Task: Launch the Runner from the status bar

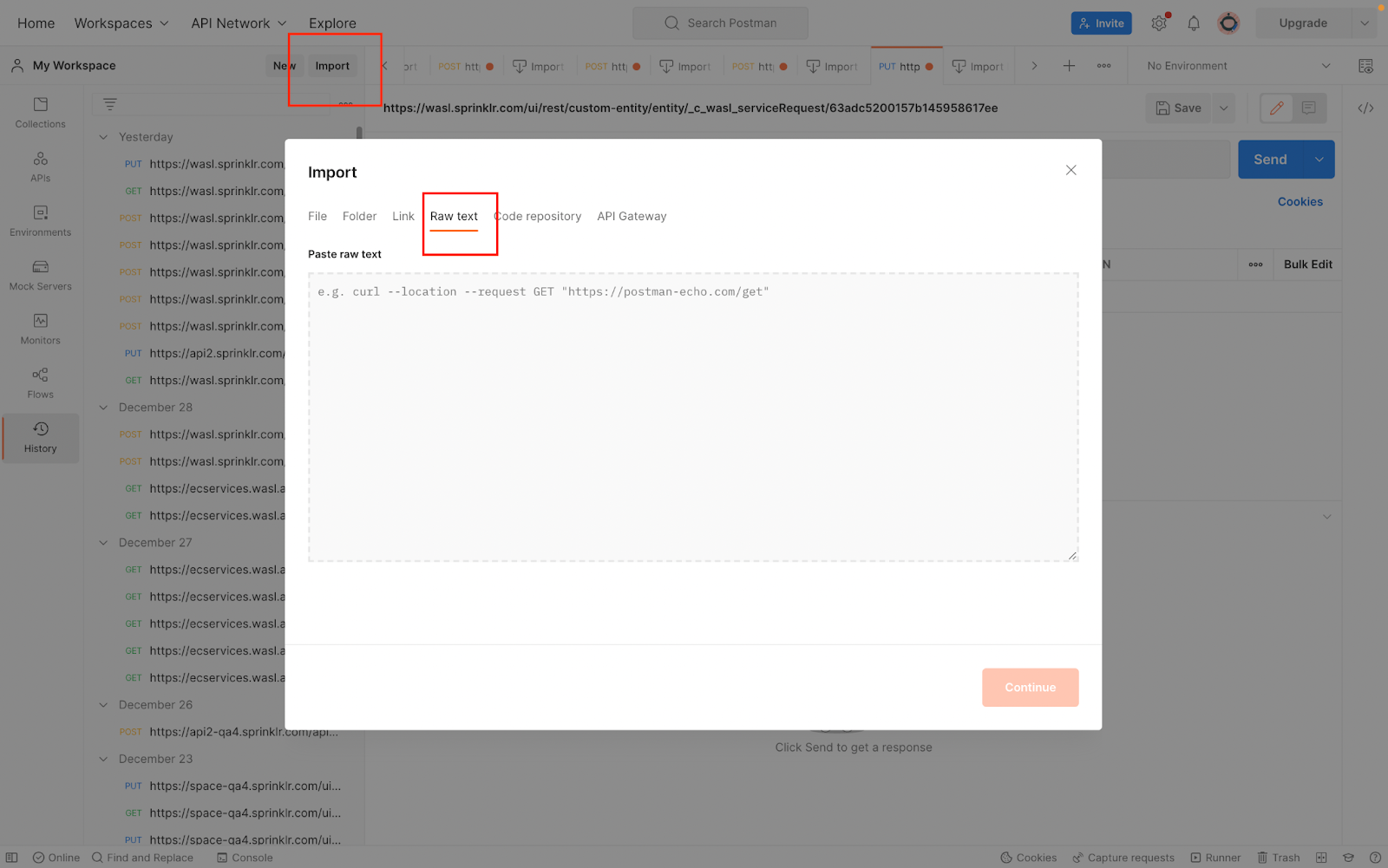Action: pos(1215,858)
